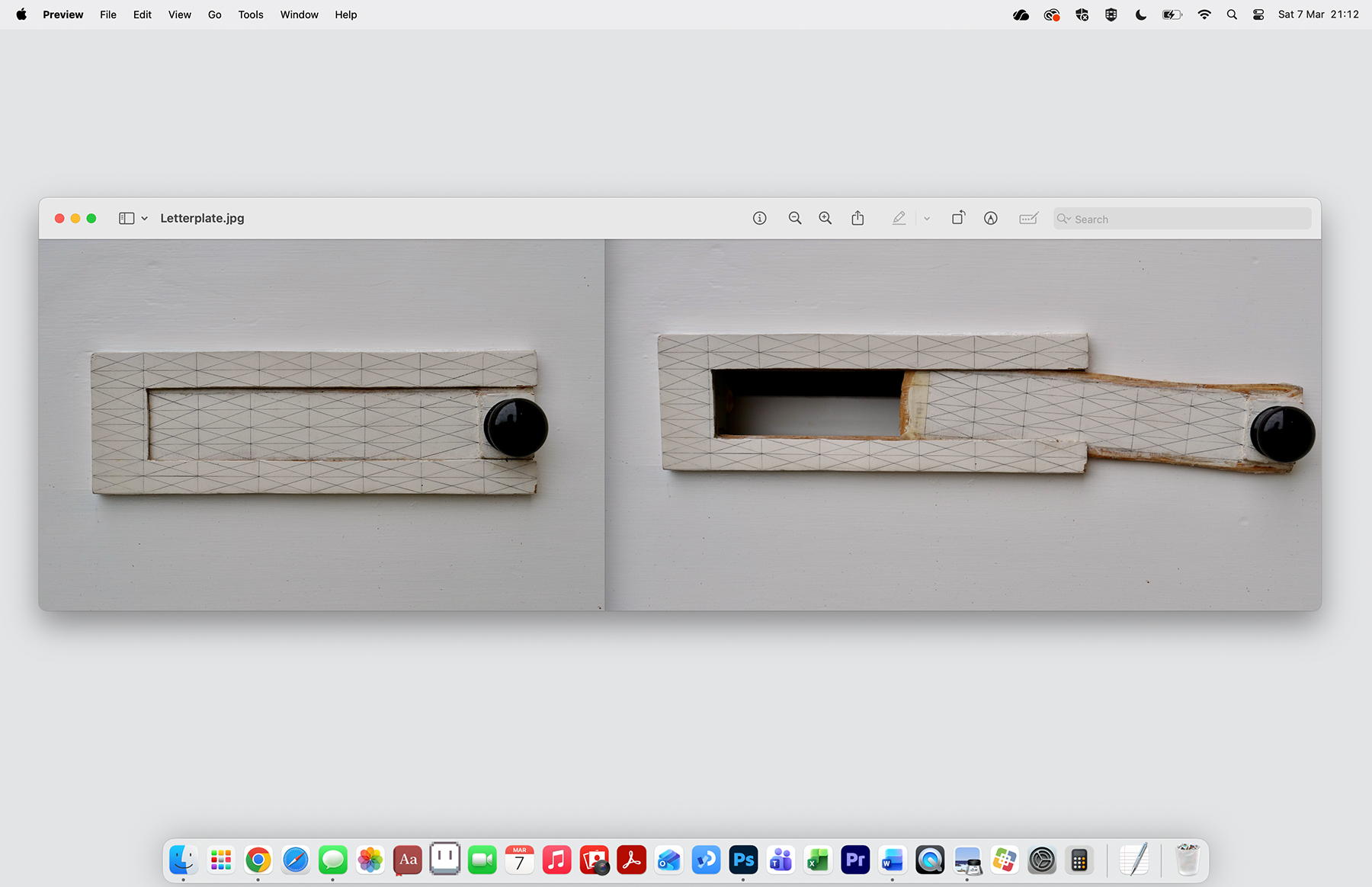This screenshot has width=1372, height=887.
Task: Select the Markup pencil tool
Action: click(899, 218)
